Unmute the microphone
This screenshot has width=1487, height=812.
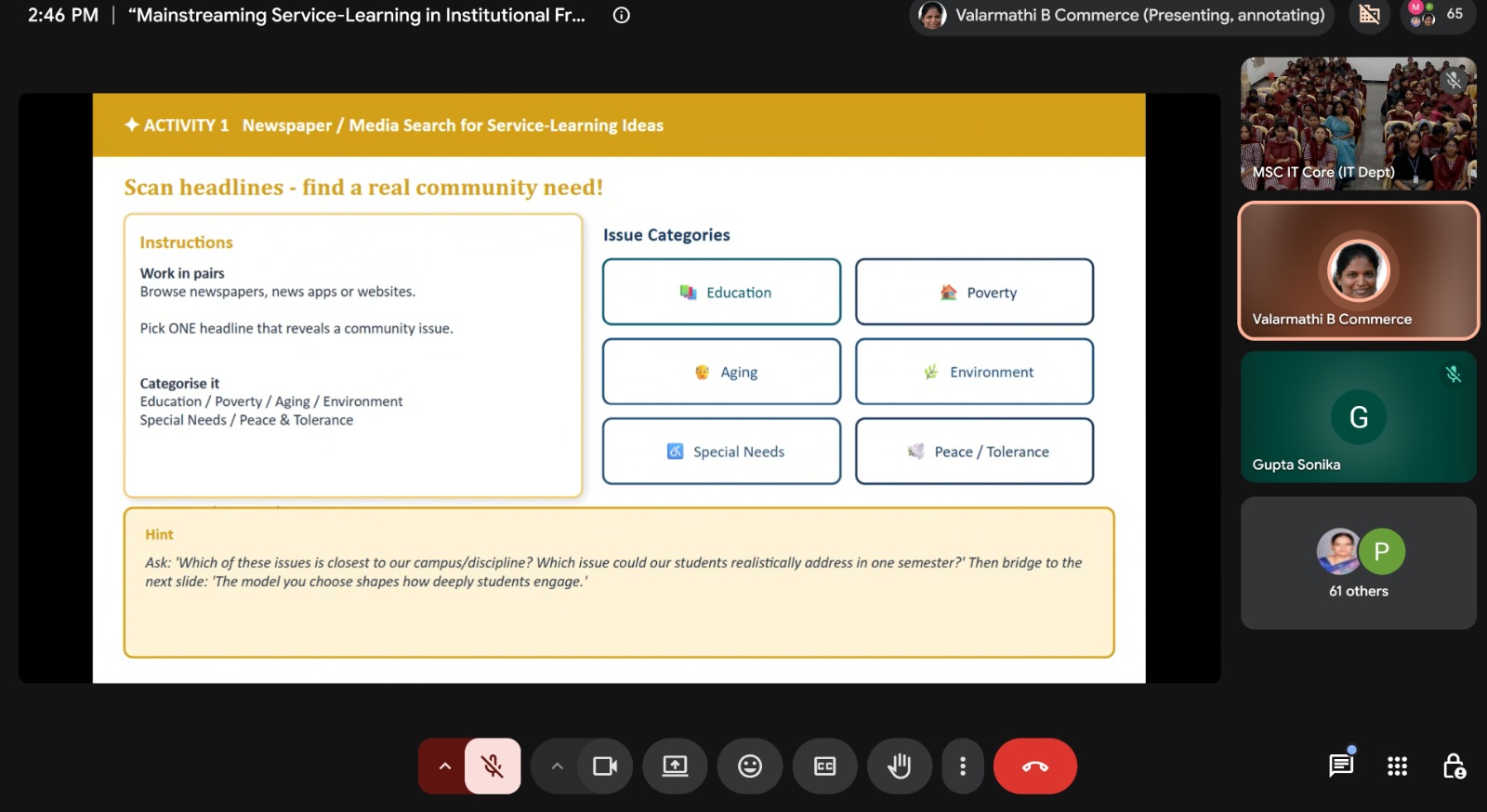[x=493, y=766]
